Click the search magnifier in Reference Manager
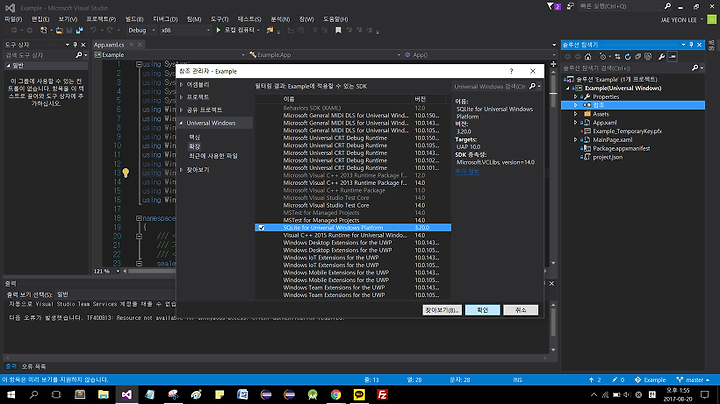720x404 pixels. pyautogui.click(x=533, y=86)
